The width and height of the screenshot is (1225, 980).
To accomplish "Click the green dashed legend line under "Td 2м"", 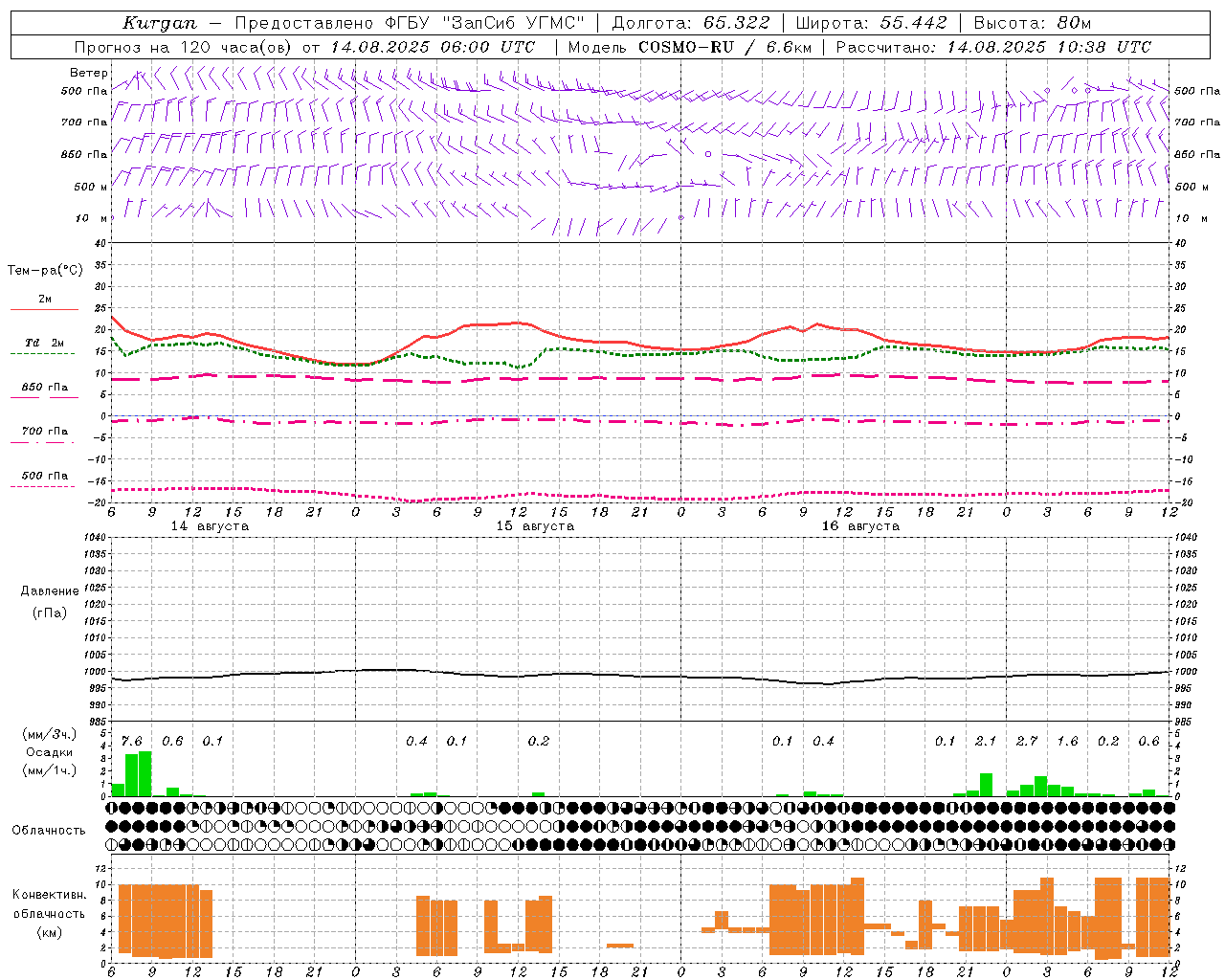I will tap(42, 354).
